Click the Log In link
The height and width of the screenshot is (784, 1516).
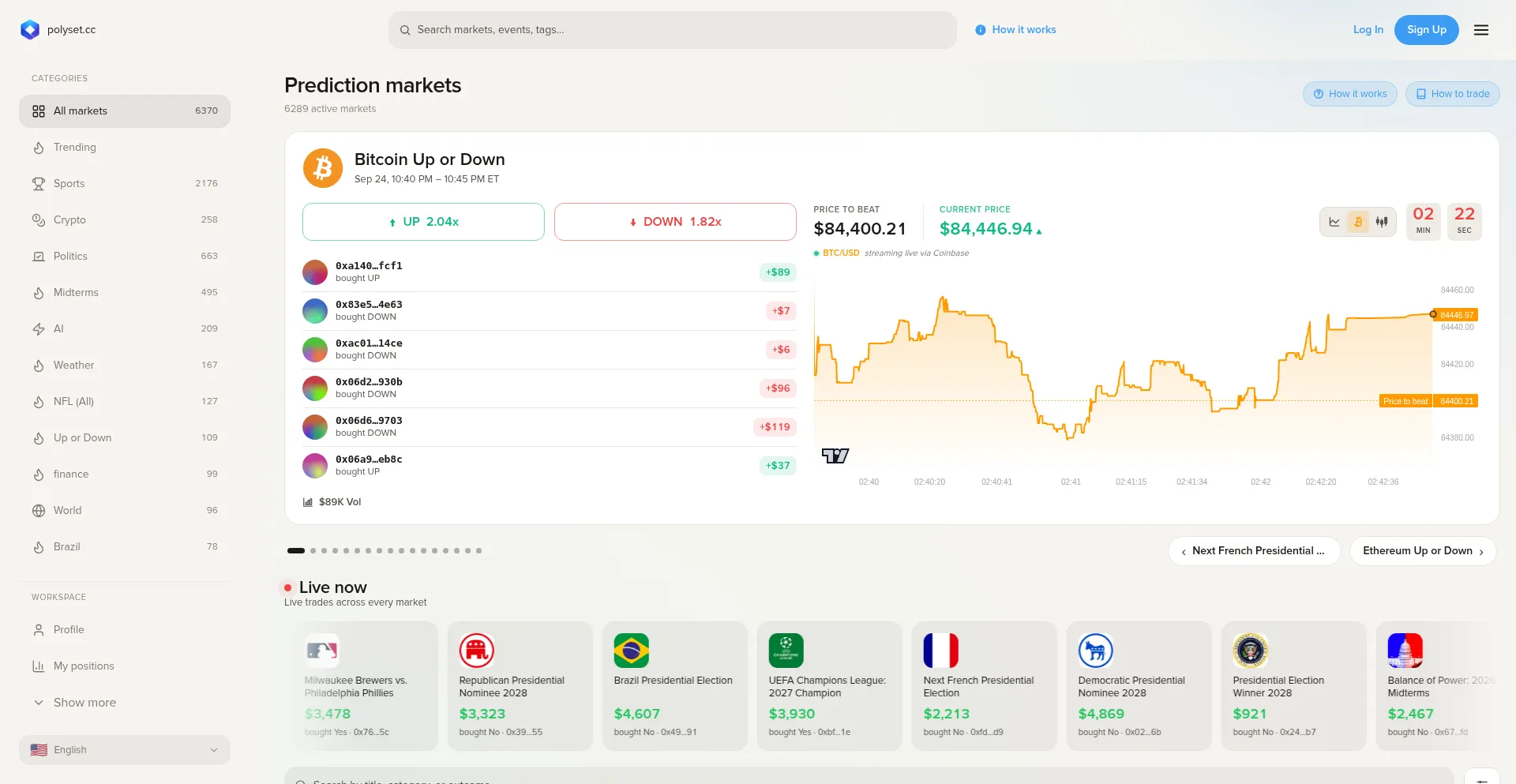click(1368, 30)
